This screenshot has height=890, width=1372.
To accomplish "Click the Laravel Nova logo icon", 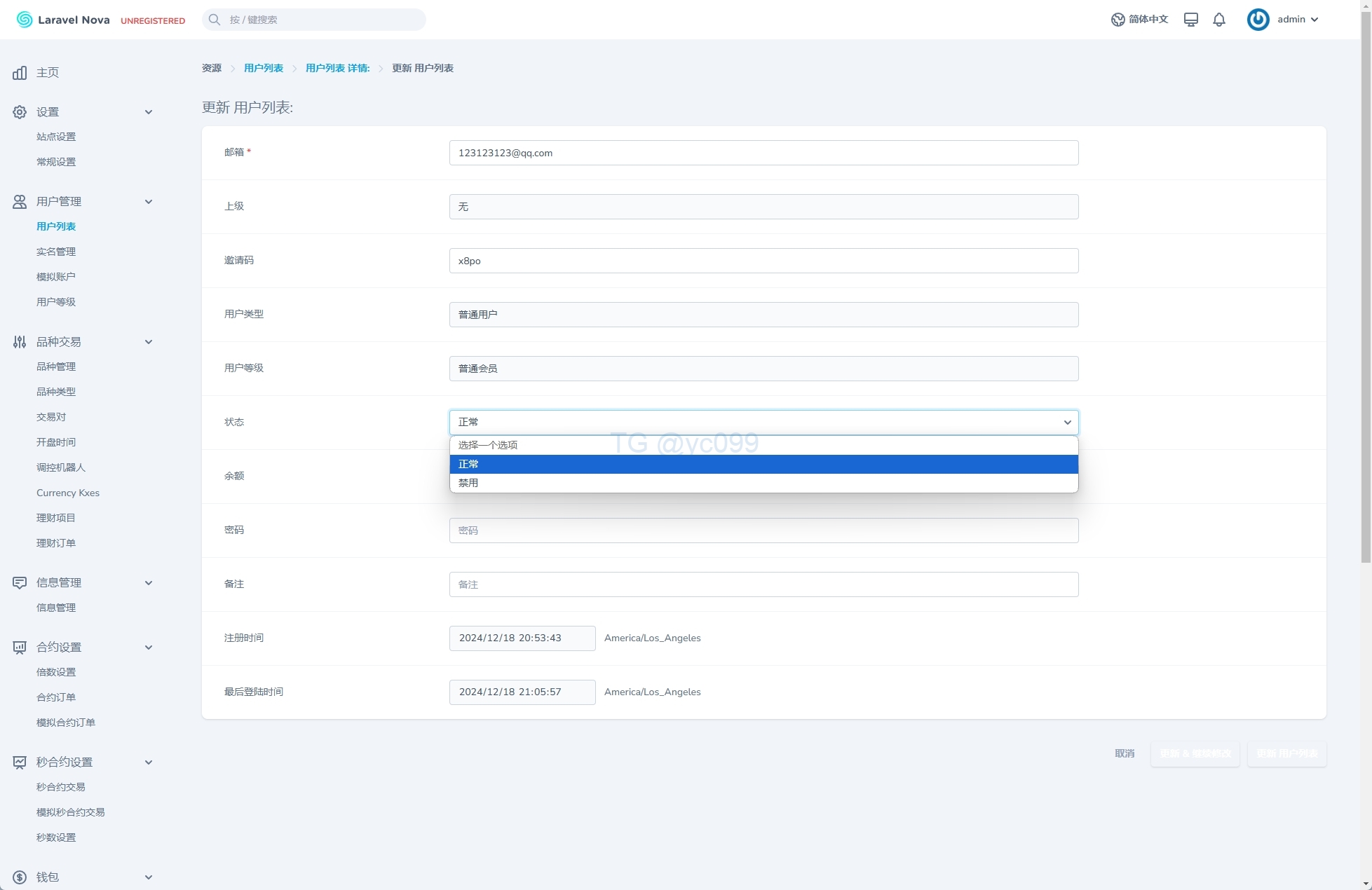I will [25, 20].
